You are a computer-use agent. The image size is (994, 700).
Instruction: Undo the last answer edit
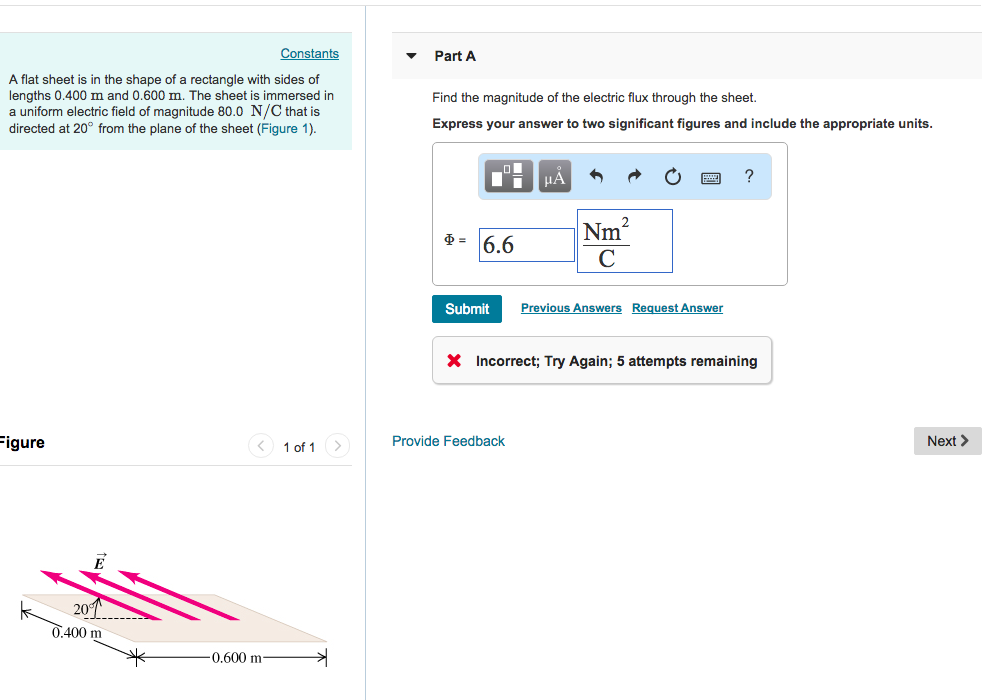pos(595,176)
